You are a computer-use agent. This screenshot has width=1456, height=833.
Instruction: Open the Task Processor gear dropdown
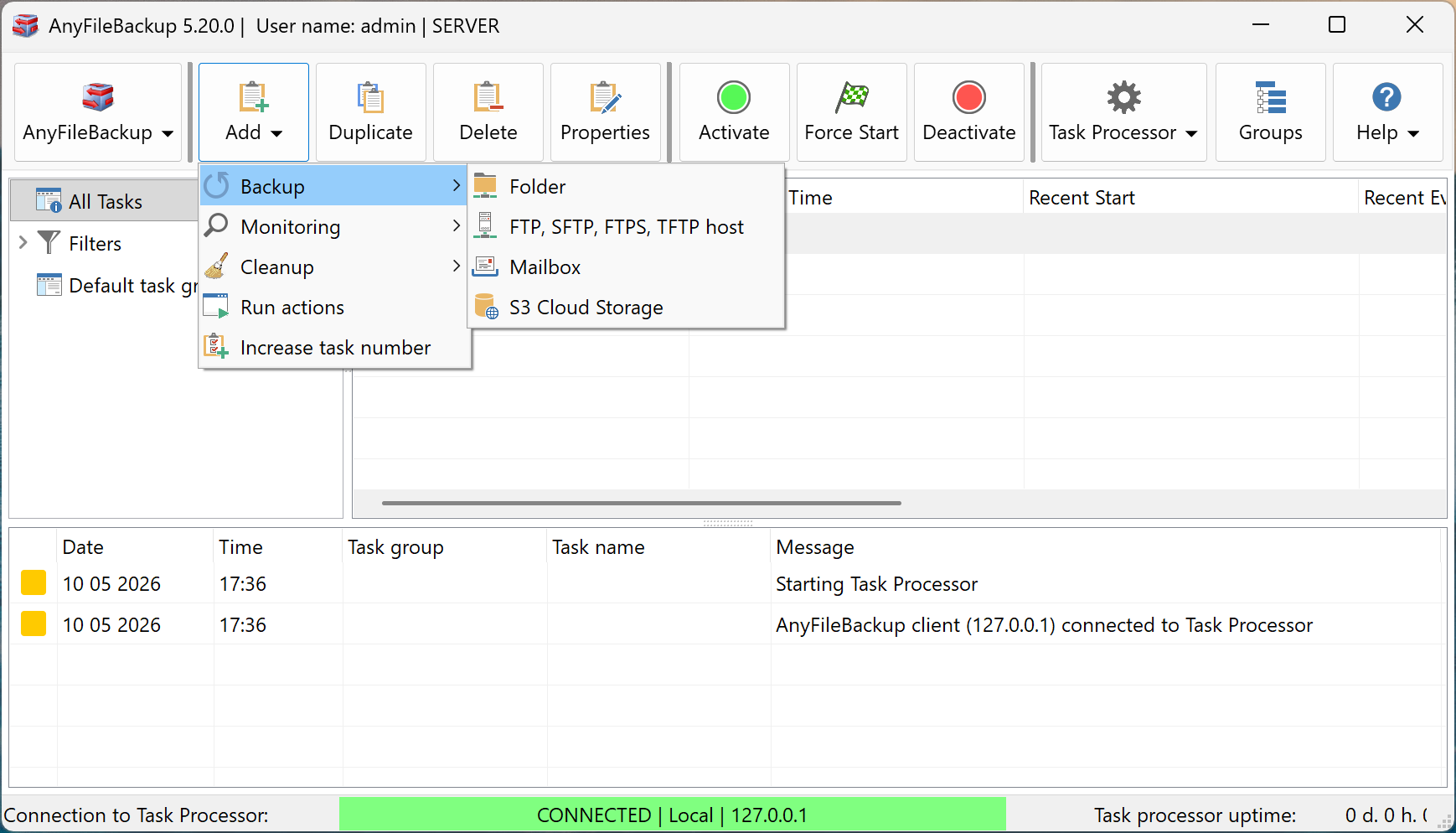[x=1123, y=112]
